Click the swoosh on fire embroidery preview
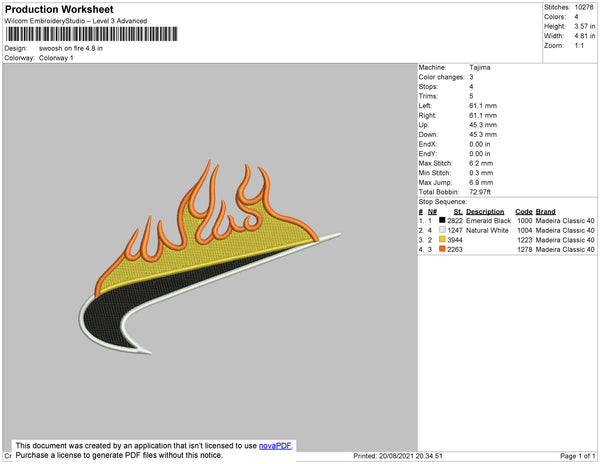Image resolution: width=600 pixels, height=464 pixels. point(210,257)
